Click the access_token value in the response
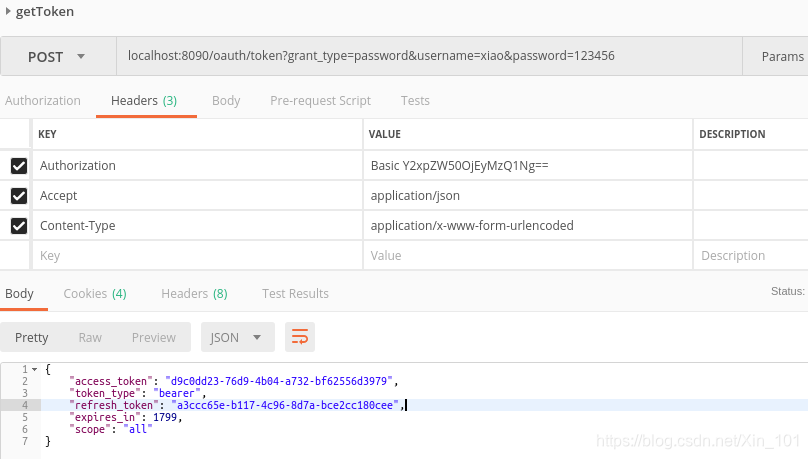The width and height of the screenshot is (808, 459). click(x=279, y=381)
